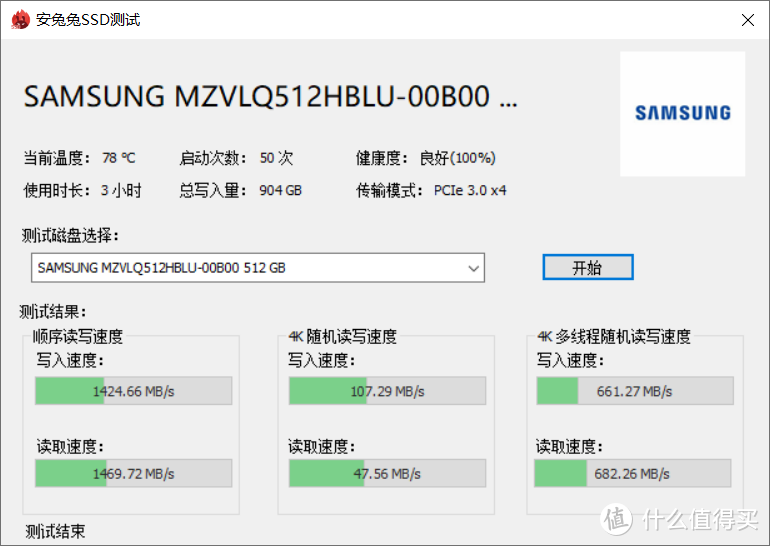Click the SAMSUNG MZVLQ512HBLU-00B00 drive title
The width and height of the screenshot is (770, 546).
[x=271, y=96]
